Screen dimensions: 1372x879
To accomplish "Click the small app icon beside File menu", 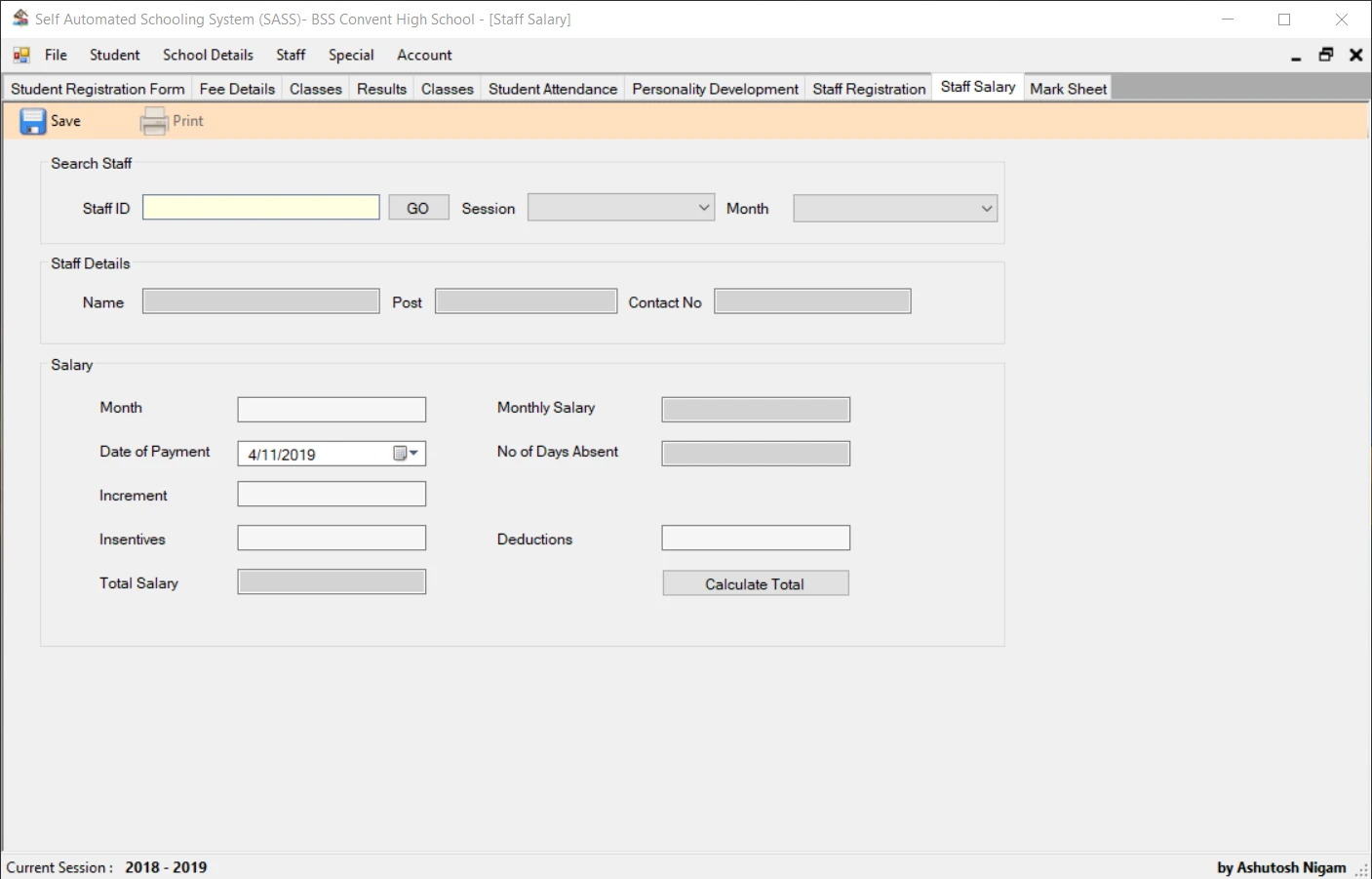I will tap(20, 55).
